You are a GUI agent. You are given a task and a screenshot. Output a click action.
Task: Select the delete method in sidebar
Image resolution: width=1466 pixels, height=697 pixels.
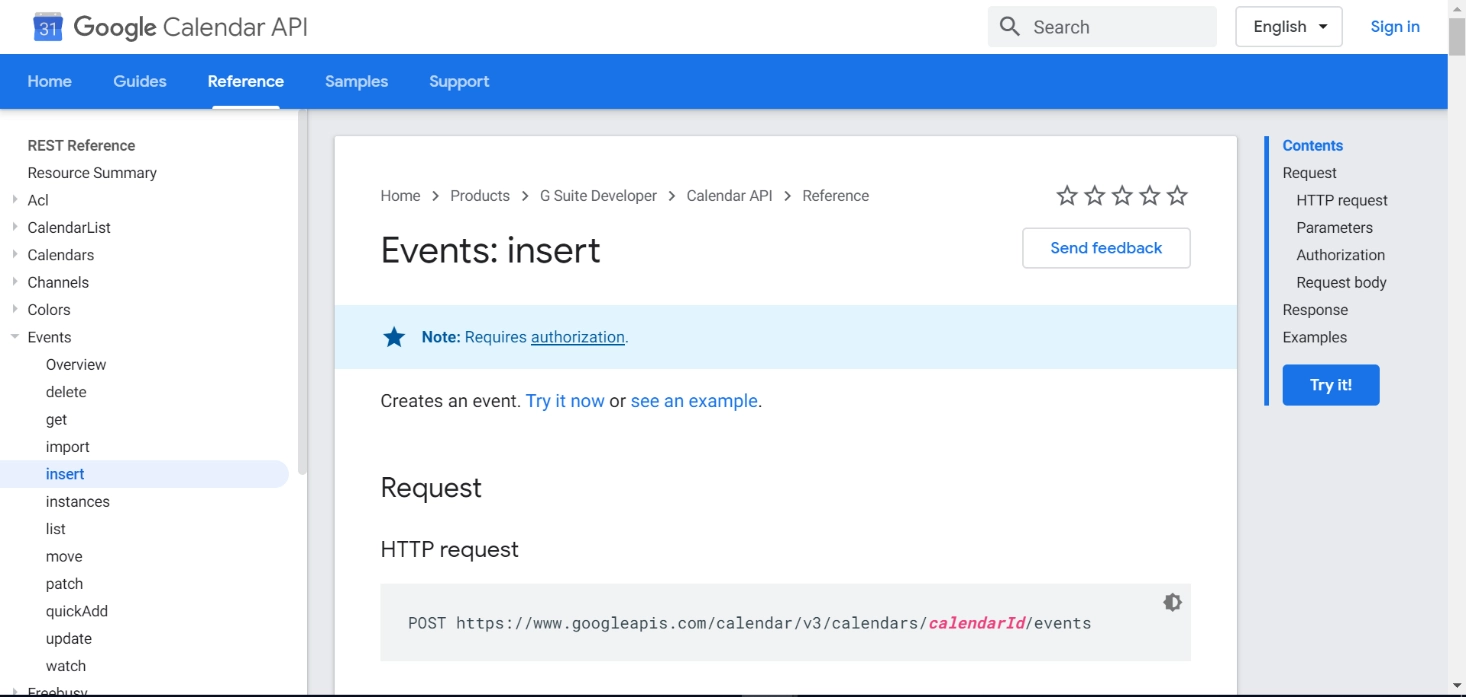66,392
